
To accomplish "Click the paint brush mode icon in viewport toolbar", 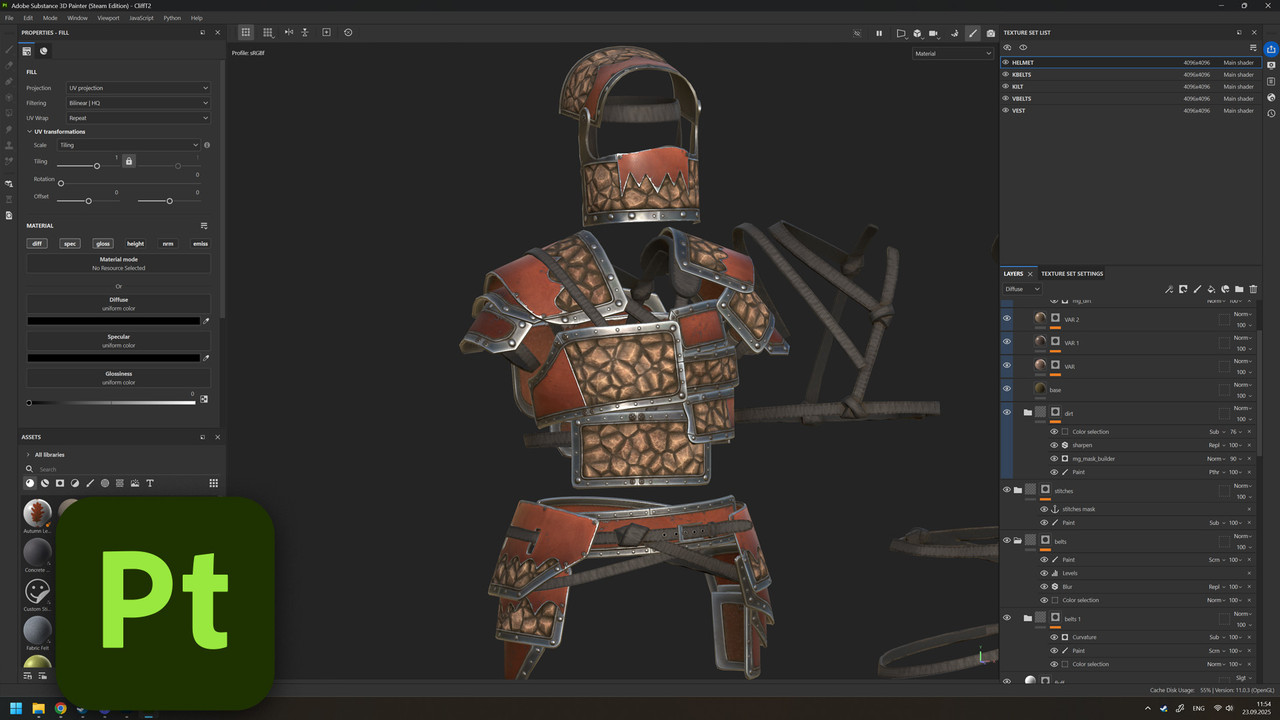I will pyautogui.click(x=972, y=33).
